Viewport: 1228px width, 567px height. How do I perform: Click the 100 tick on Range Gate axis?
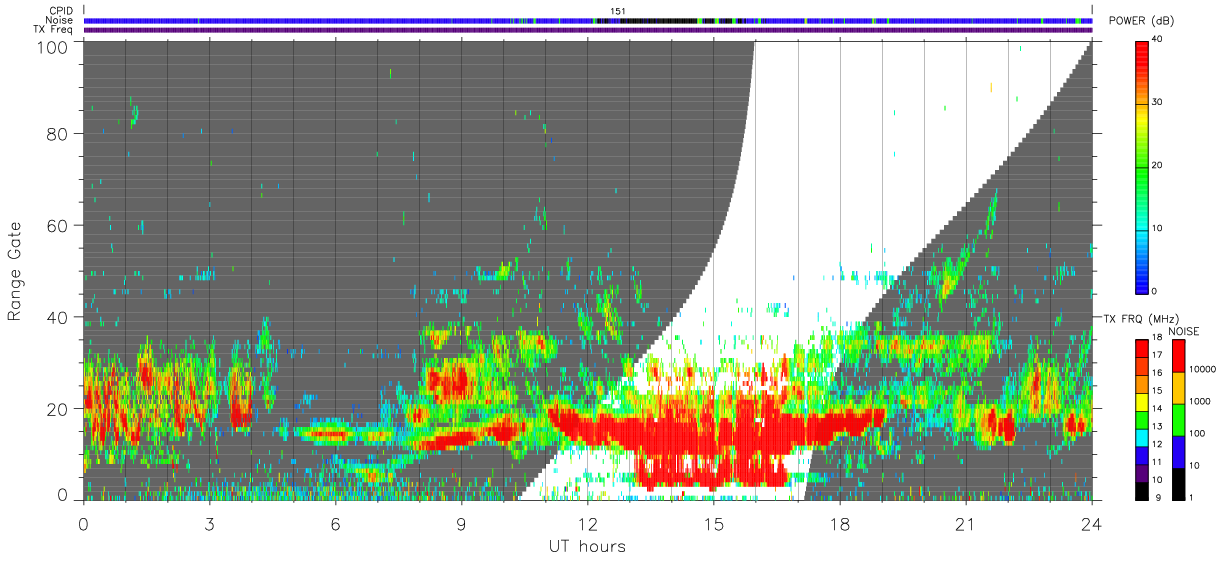(52, 46)
